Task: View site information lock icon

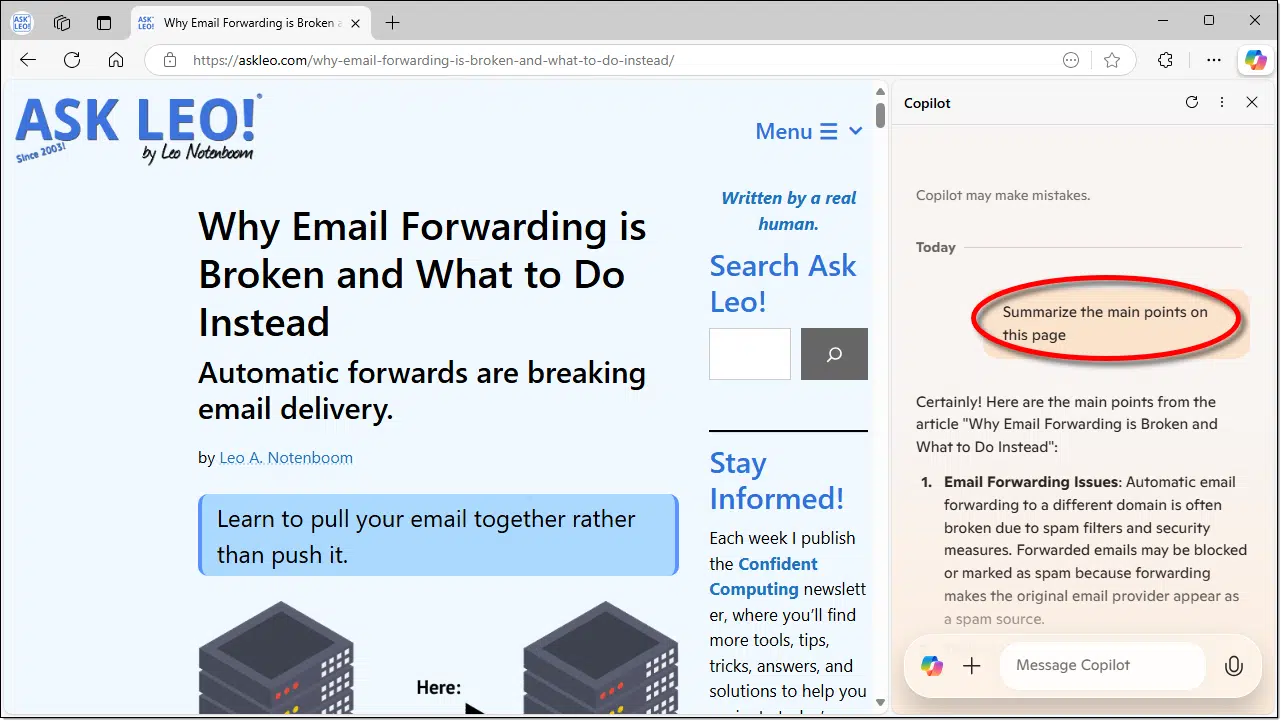Action: pos(170,60)
